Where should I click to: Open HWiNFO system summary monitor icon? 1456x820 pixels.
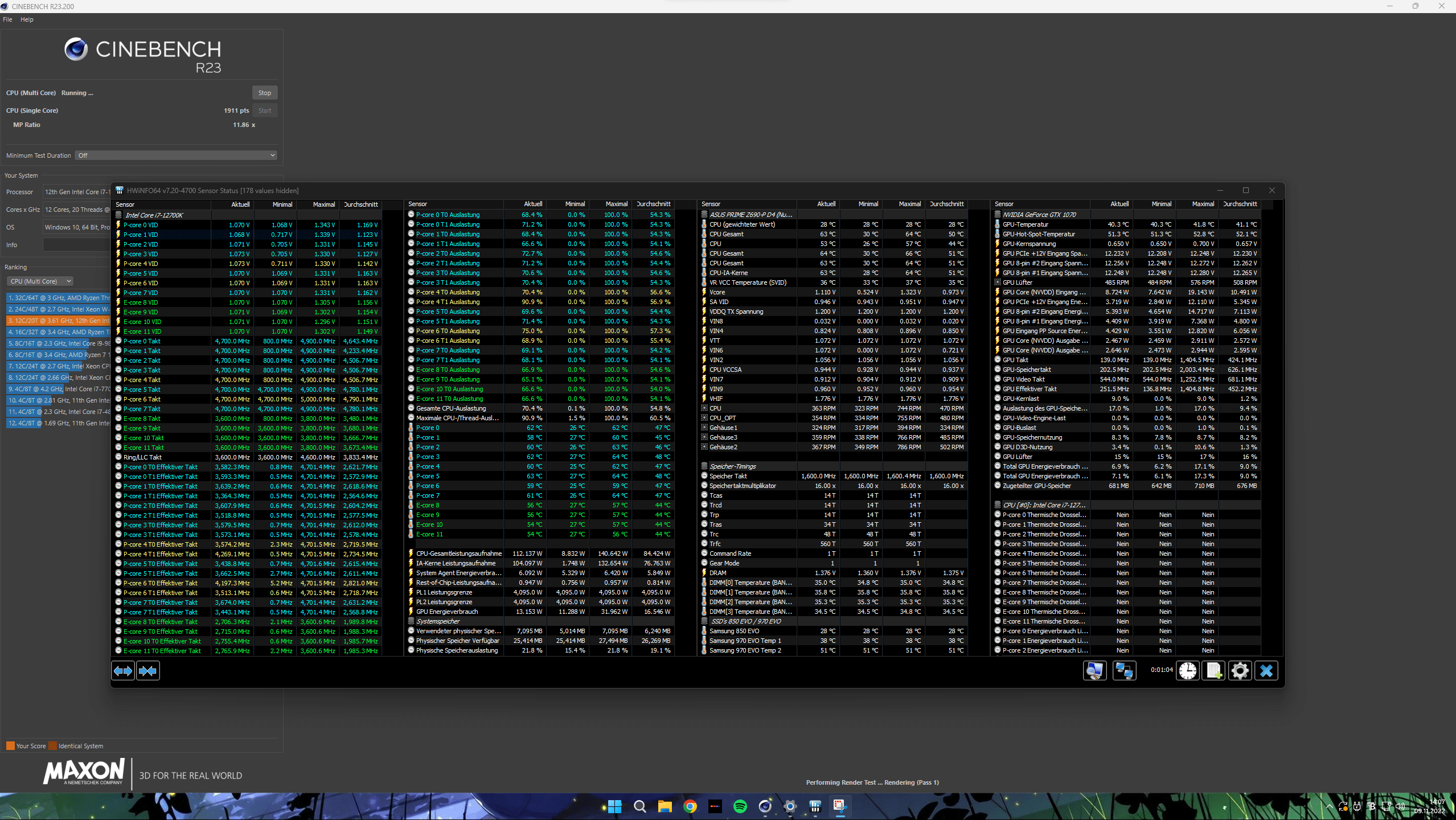click(1094, 670)
